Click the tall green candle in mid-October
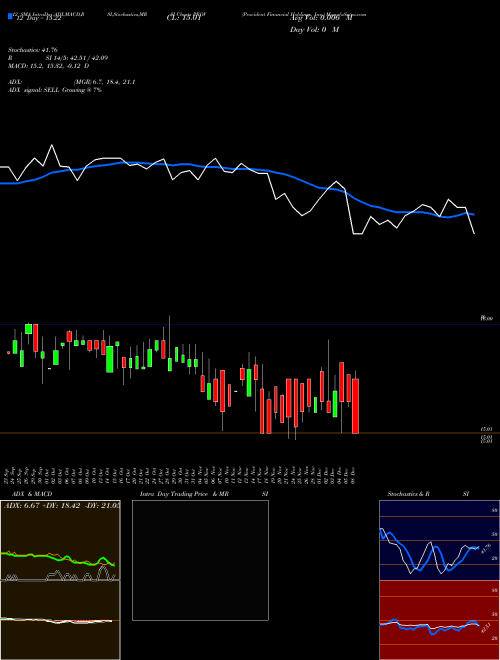This screenshot has height=660, width=500. [x=110, y=359]
